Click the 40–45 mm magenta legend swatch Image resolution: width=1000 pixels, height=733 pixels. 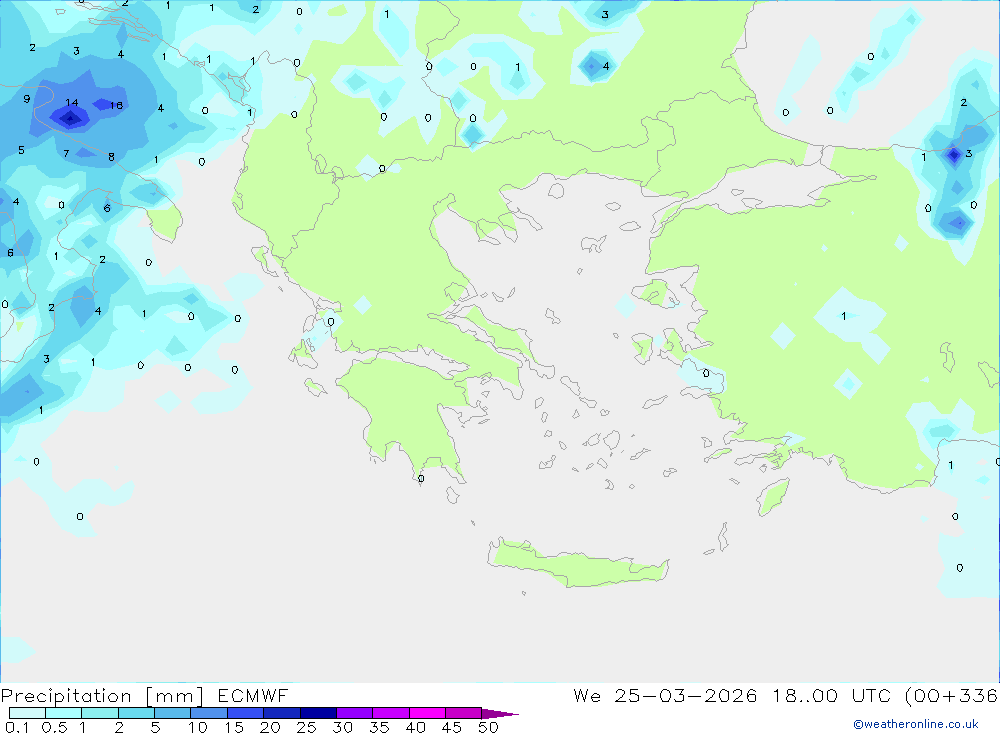pos(427,713)
